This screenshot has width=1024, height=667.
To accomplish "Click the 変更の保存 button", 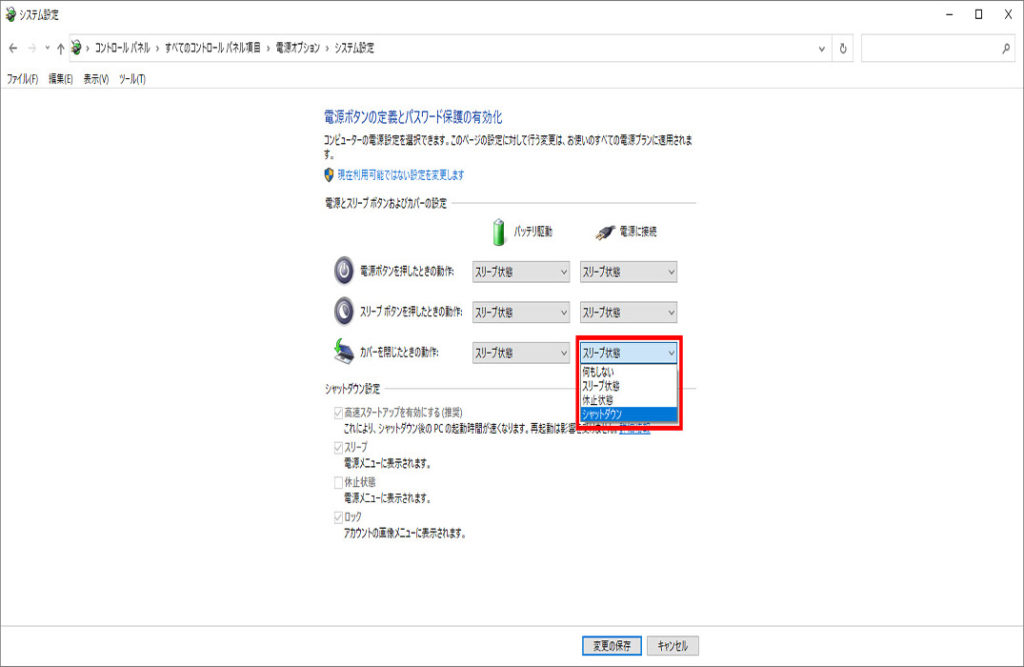I will point(611,645).
